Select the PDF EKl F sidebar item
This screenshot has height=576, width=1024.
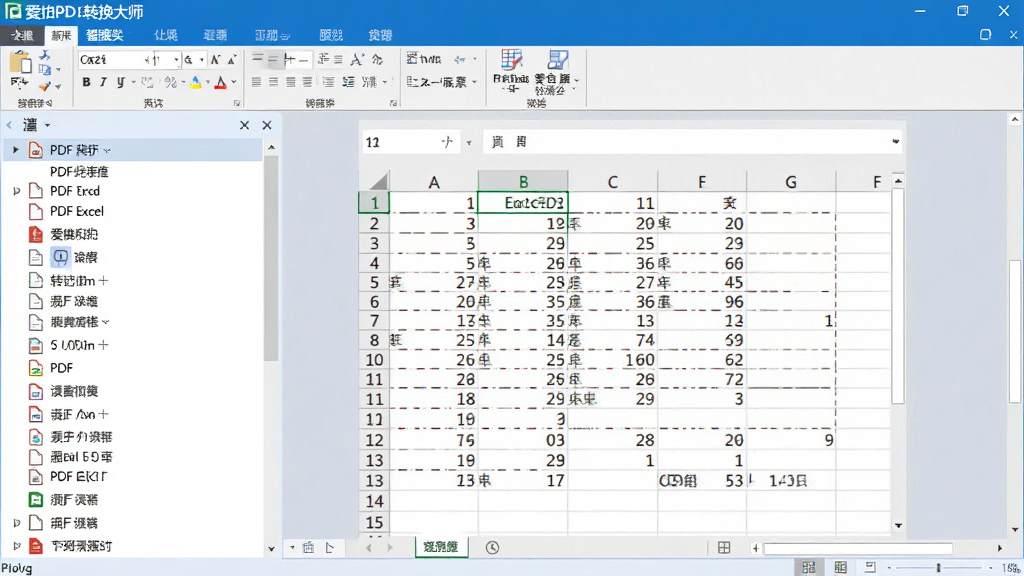(x=78, y=477)
